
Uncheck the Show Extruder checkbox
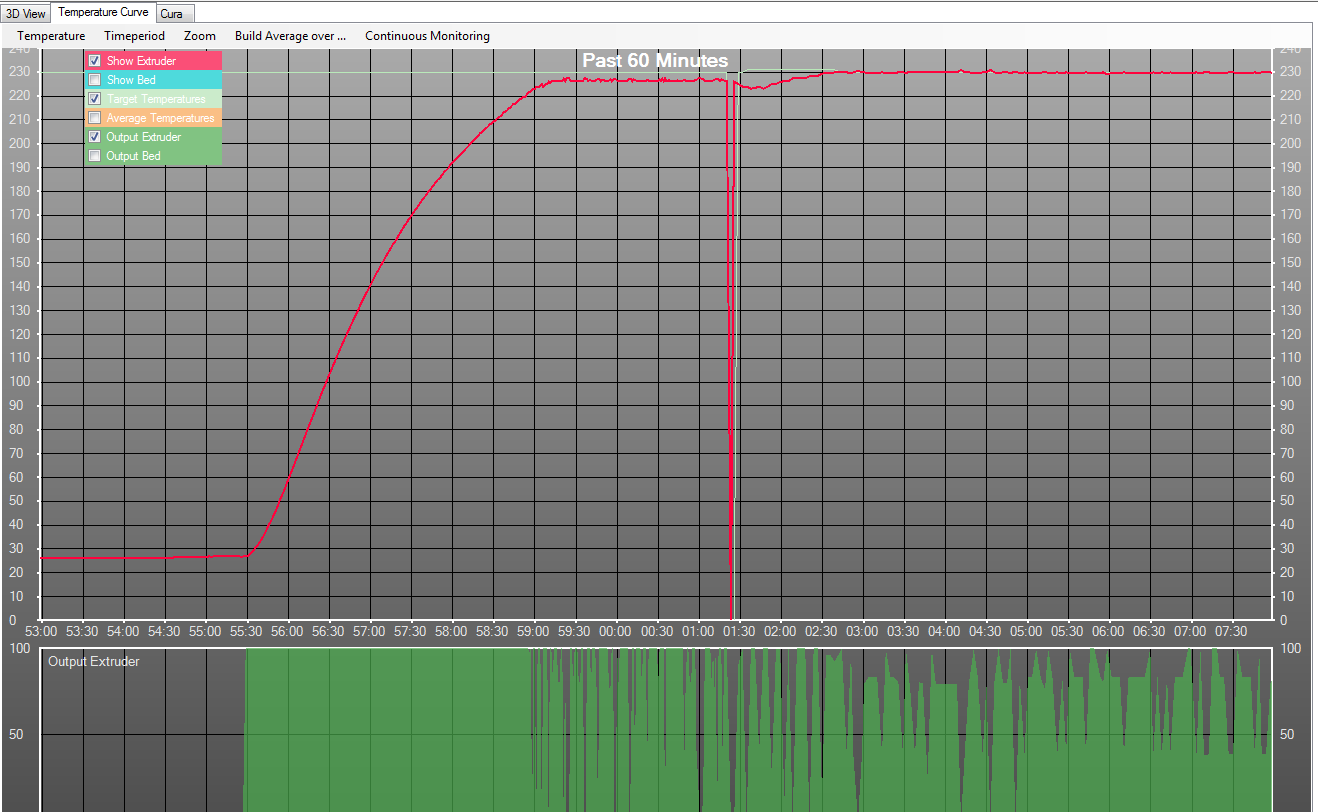(x=95, y=61)
